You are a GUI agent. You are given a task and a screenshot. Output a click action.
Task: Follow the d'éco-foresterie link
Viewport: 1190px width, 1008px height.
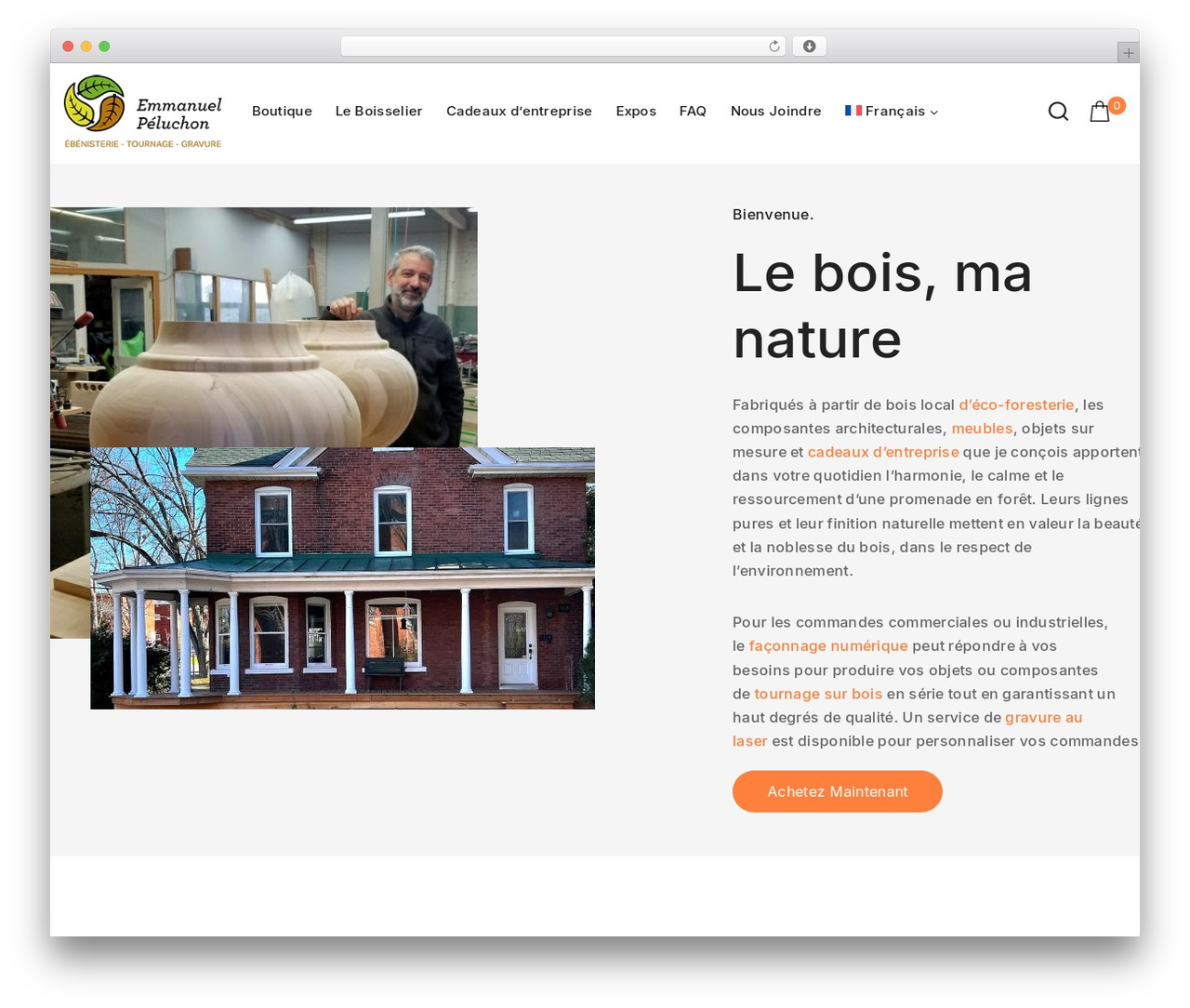pos(1016,405)
